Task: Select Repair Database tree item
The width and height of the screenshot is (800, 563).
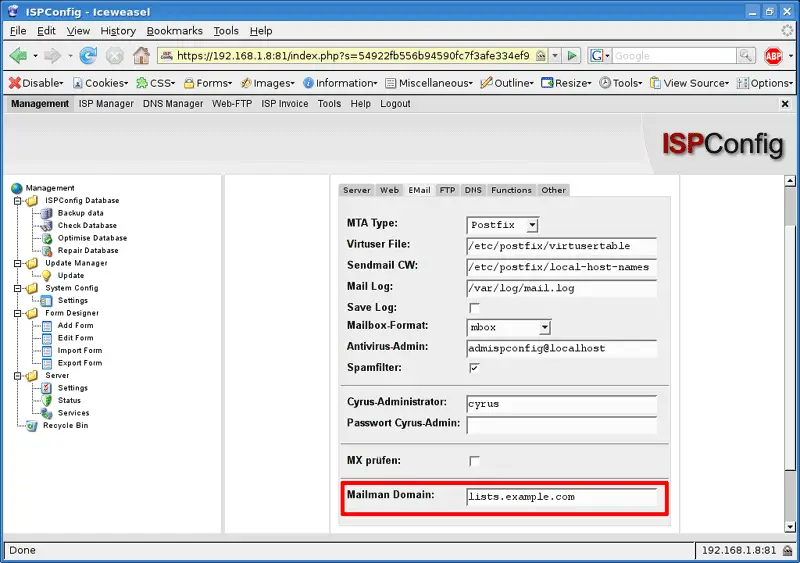Action: (x=88, y=250)
